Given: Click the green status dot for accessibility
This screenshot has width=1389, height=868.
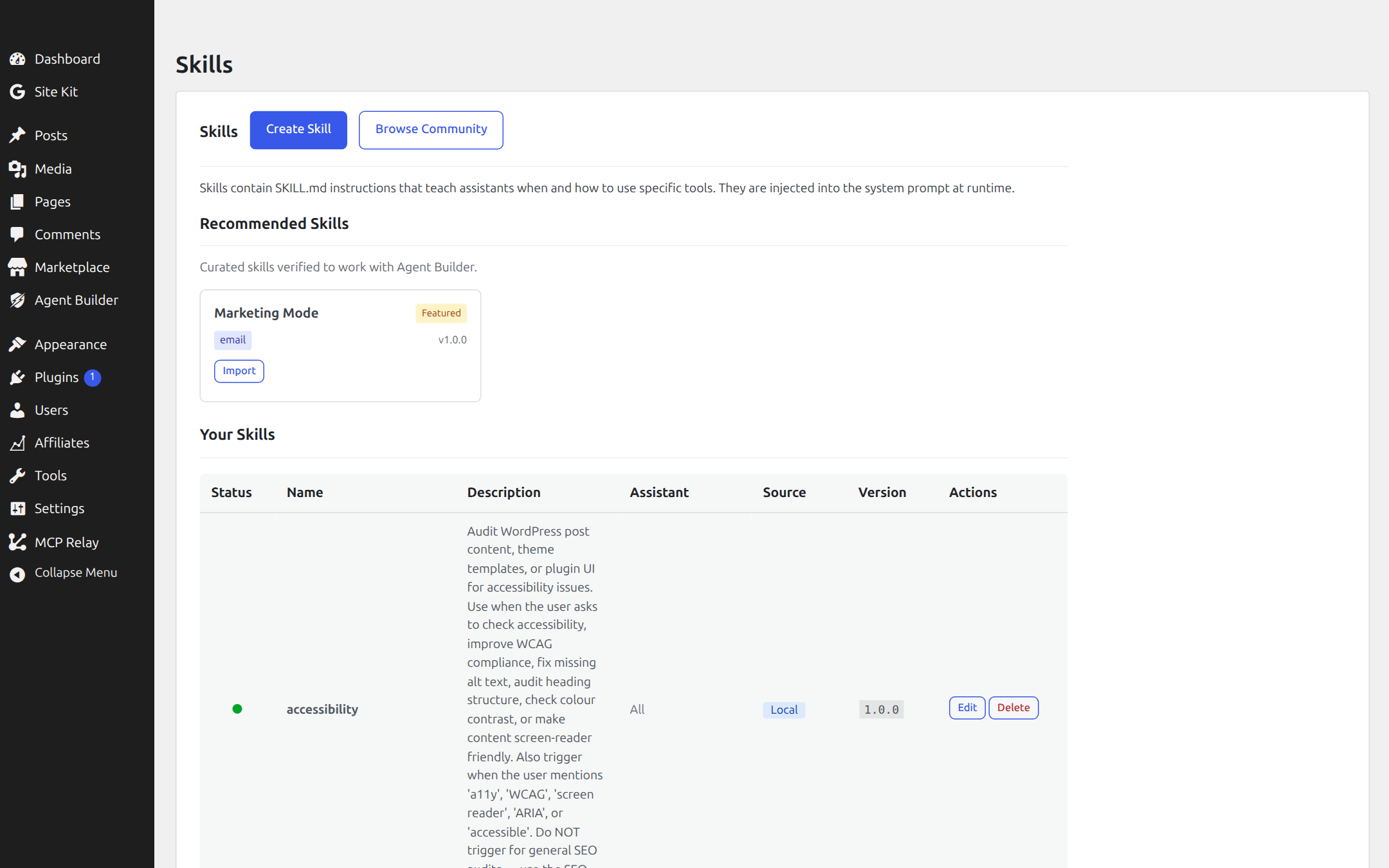Looking at the screenshot, I should [237, 709].
